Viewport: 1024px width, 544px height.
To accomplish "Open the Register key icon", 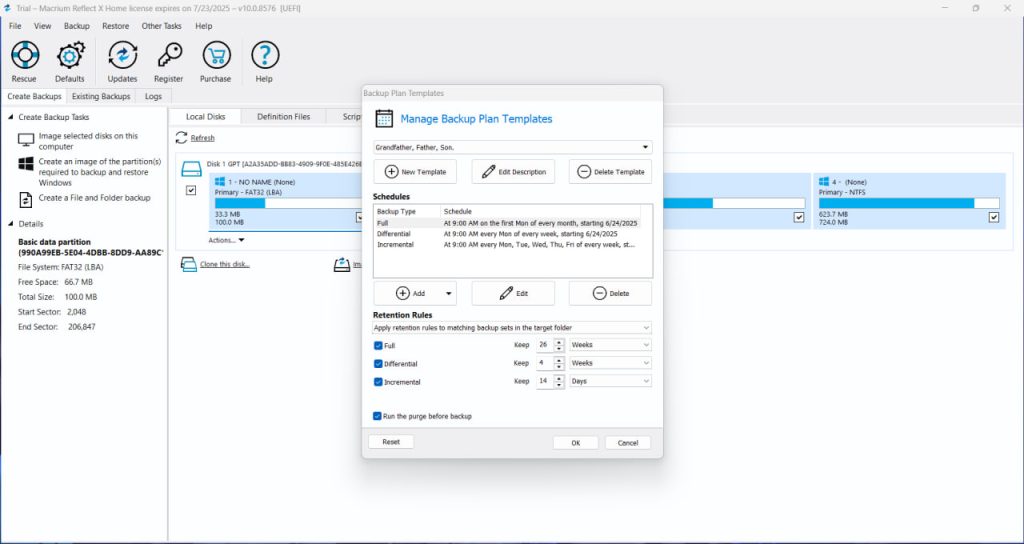I will [169, 55].
